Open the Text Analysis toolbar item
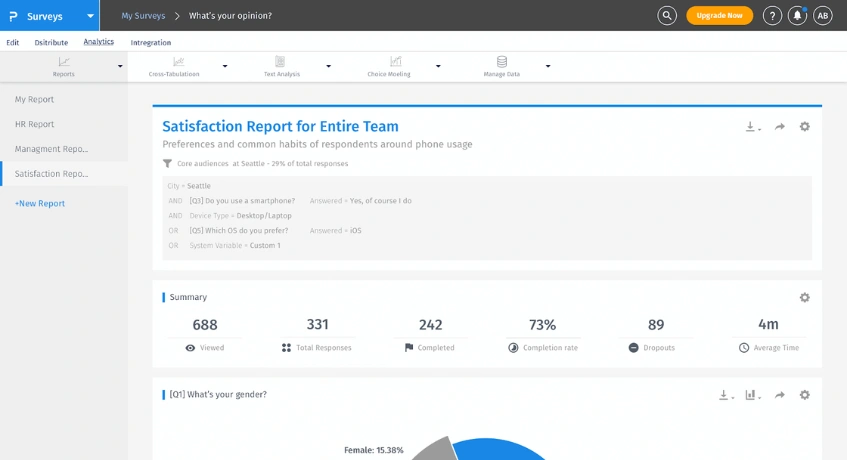 pyautogui.click(x=281, y=66)
